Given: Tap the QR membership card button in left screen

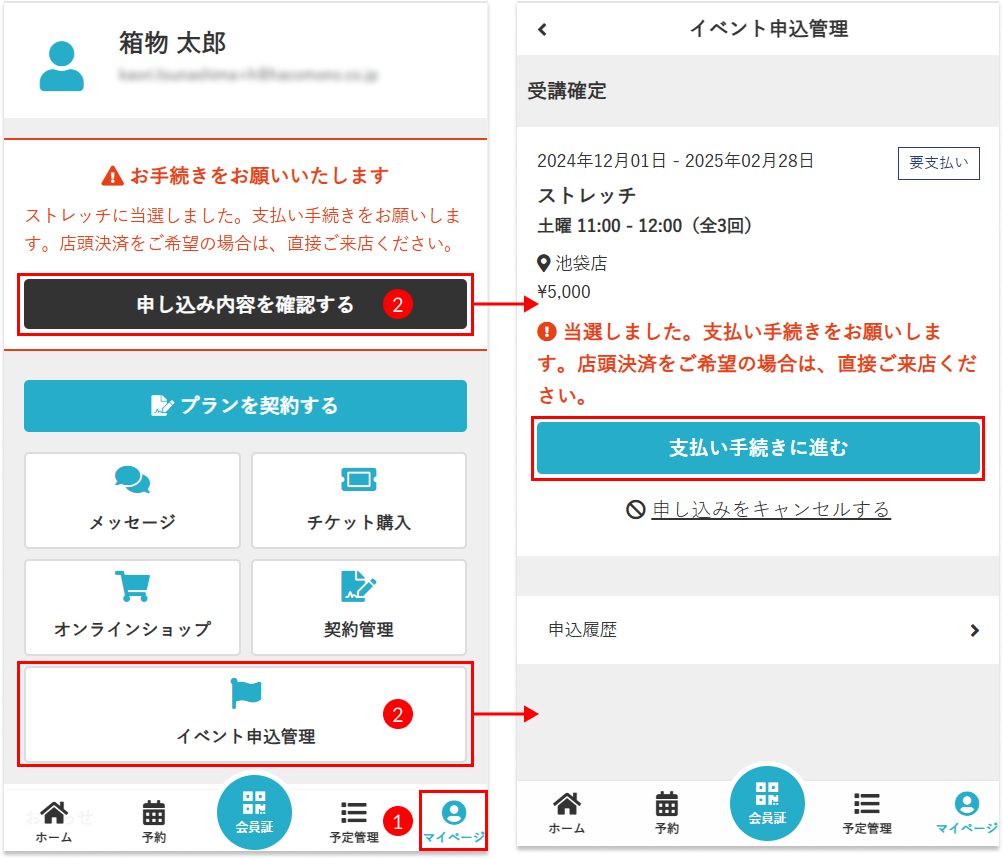Looking at the screenshot, I should [x=254, y=812].
